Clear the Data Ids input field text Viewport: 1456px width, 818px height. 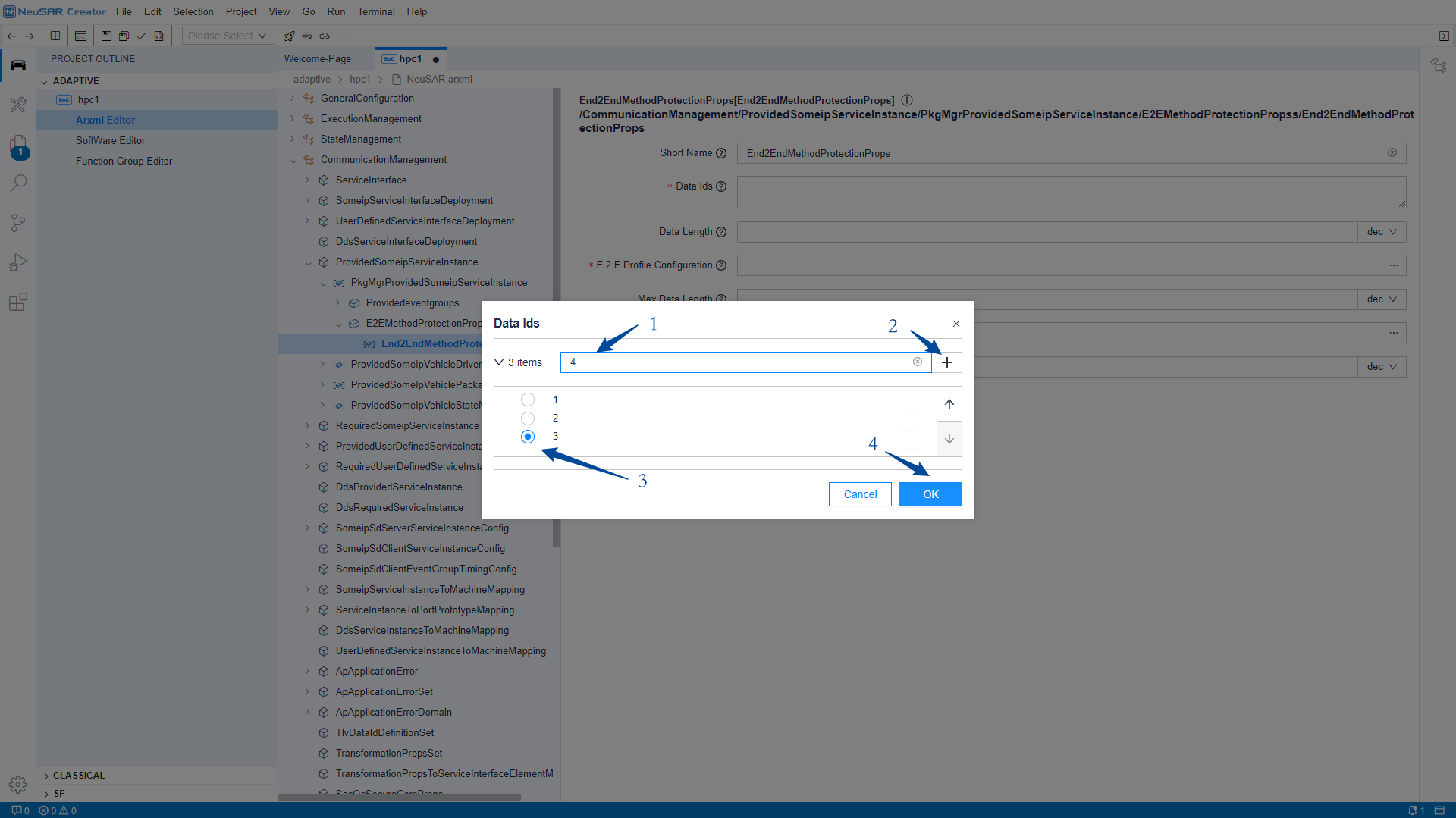coord(917,362)
